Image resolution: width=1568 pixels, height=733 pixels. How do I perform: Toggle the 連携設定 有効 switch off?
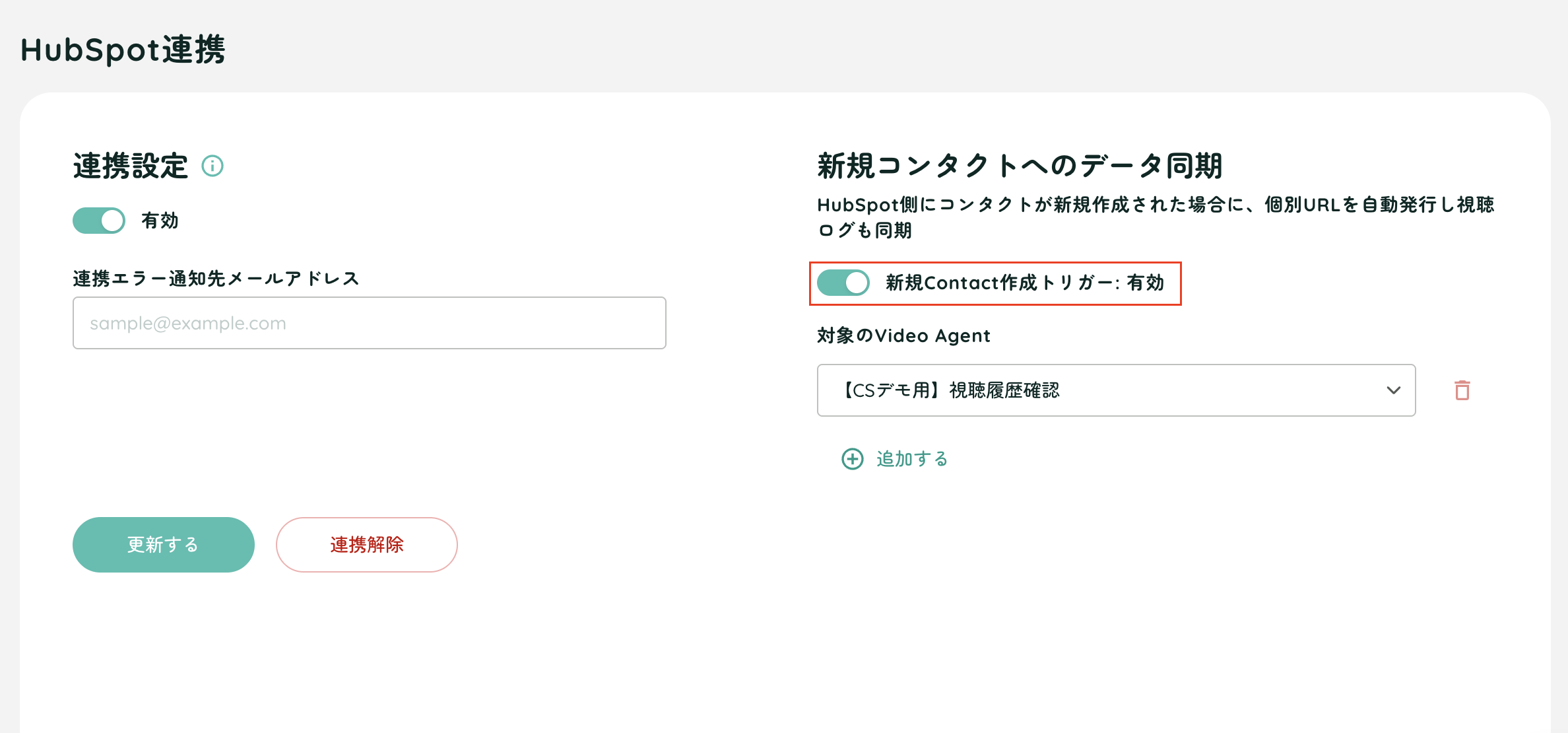coord(99,221)
